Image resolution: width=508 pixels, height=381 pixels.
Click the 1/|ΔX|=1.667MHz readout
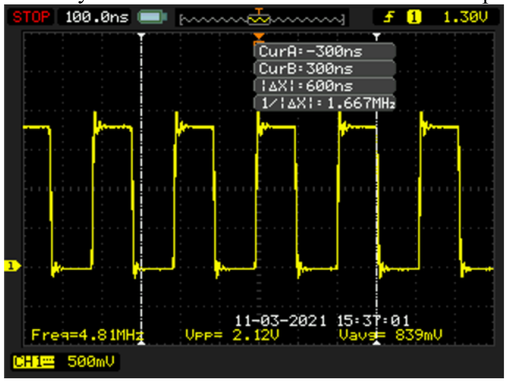point(325,103)
